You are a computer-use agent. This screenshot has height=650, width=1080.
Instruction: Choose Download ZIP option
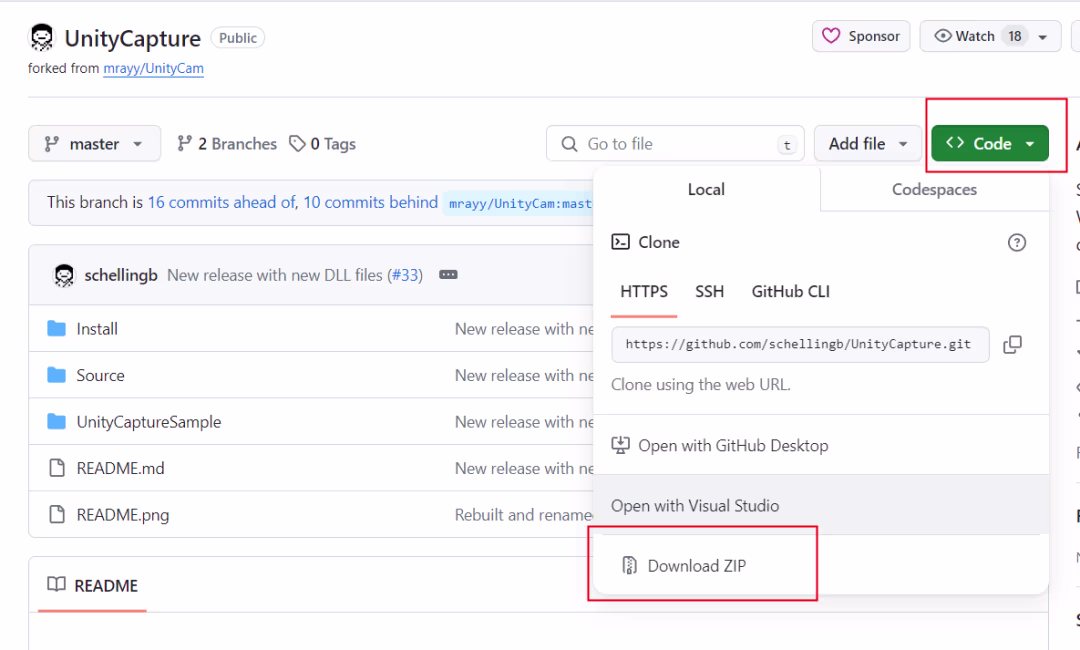(821, 566)
